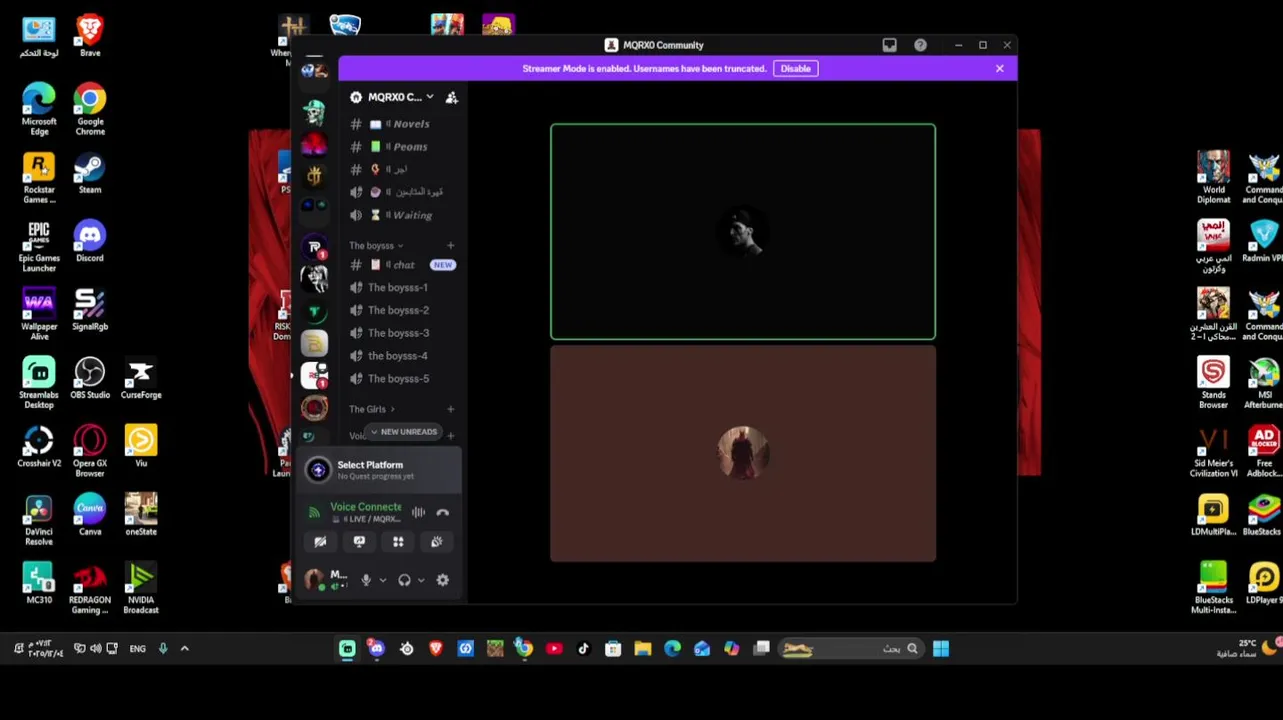
Task: Disable Streamer Mode via Disable button
Action: 795,69
